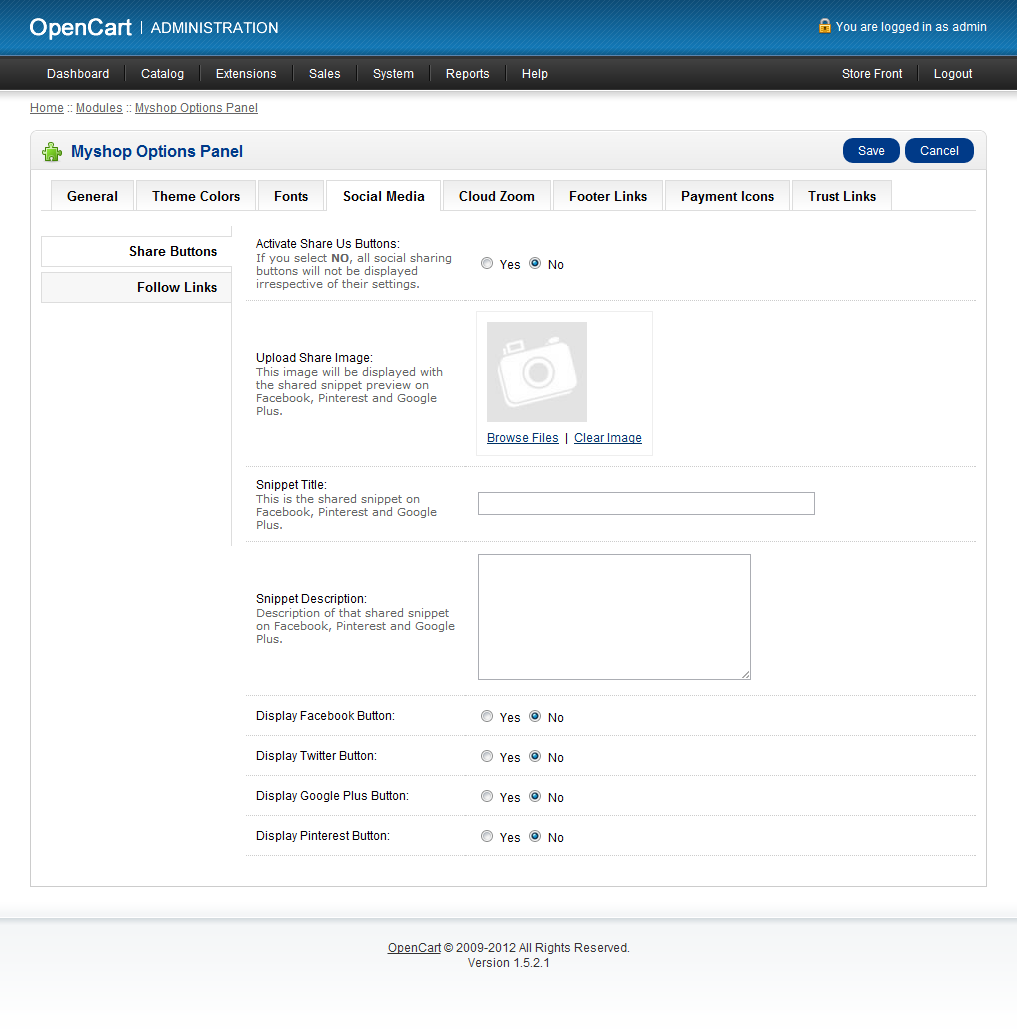Follow the Home breadcrumb link
The width and height of the screenshot is (1017, 1030).
click(x=47, y=108)
